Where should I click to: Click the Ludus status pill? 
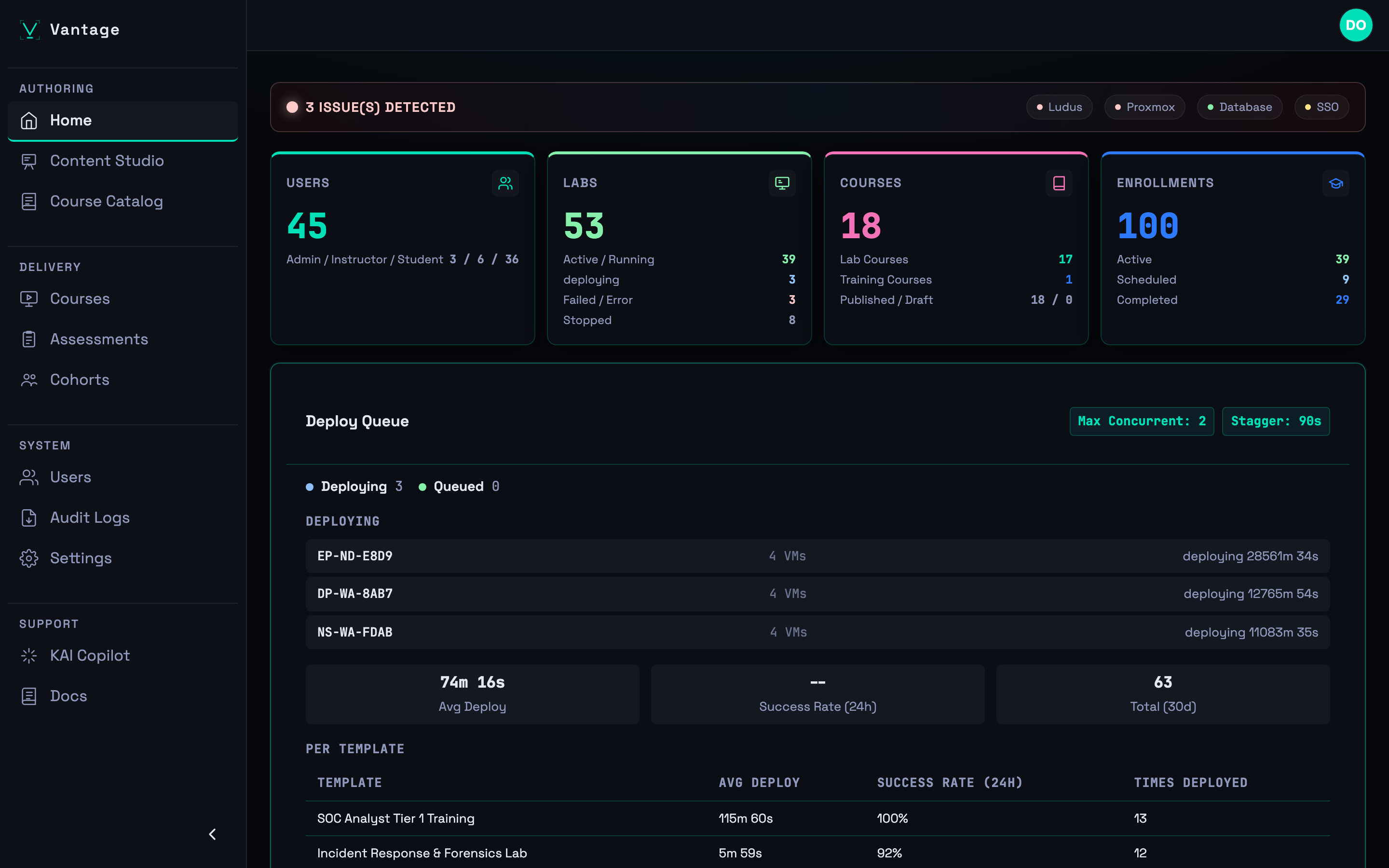pos(1059,108)
